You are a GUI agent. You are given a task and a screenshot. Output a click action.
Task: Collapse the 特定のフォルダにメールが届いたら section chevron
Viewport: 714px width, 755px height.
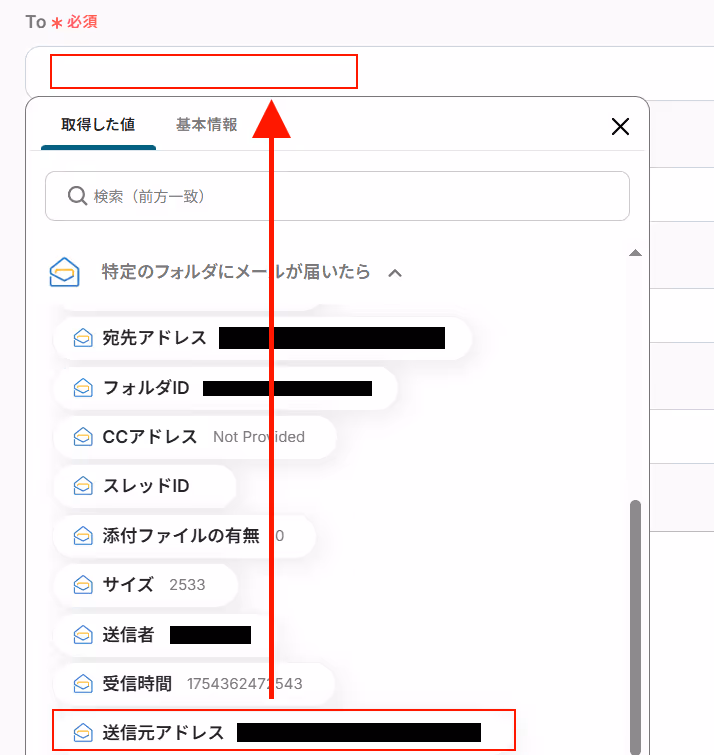(395, 273)
